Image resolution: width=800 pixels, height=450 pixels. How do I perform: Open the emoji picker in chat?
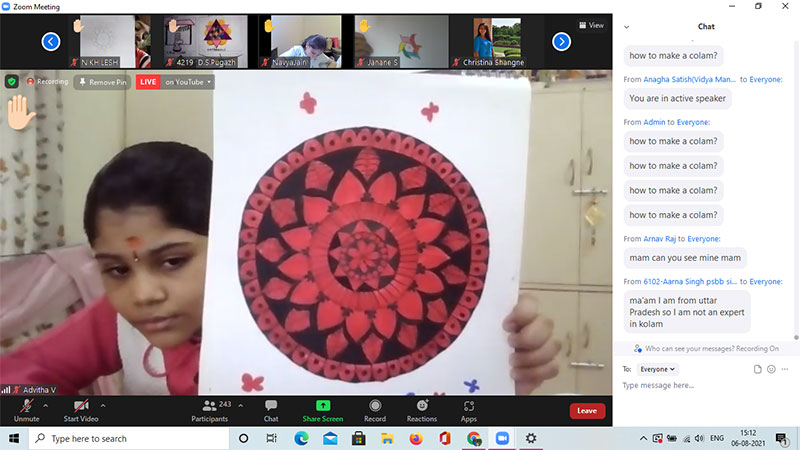[771, 369]
